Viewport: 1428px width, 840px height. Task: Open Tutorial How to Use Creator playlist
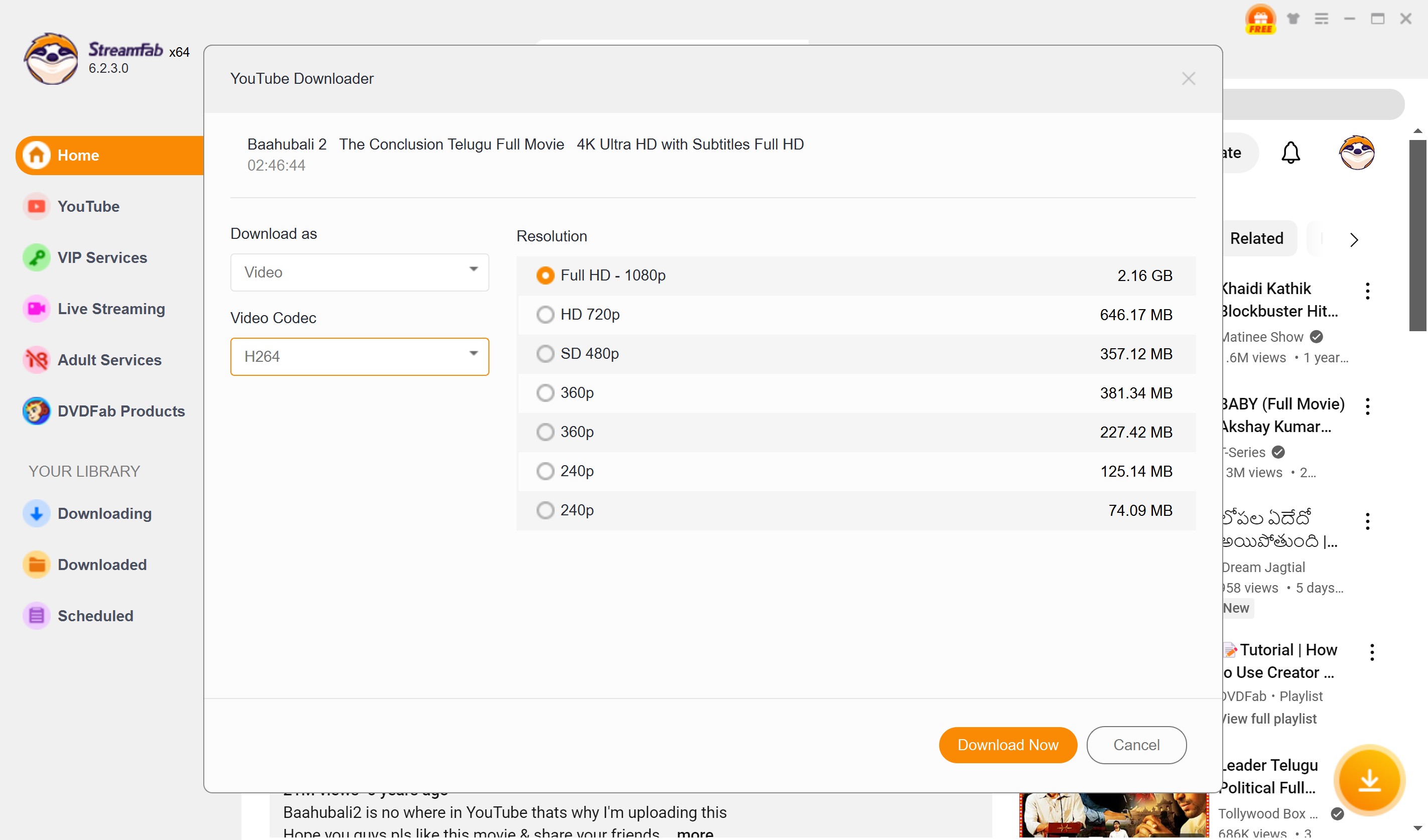[1279, 660]
